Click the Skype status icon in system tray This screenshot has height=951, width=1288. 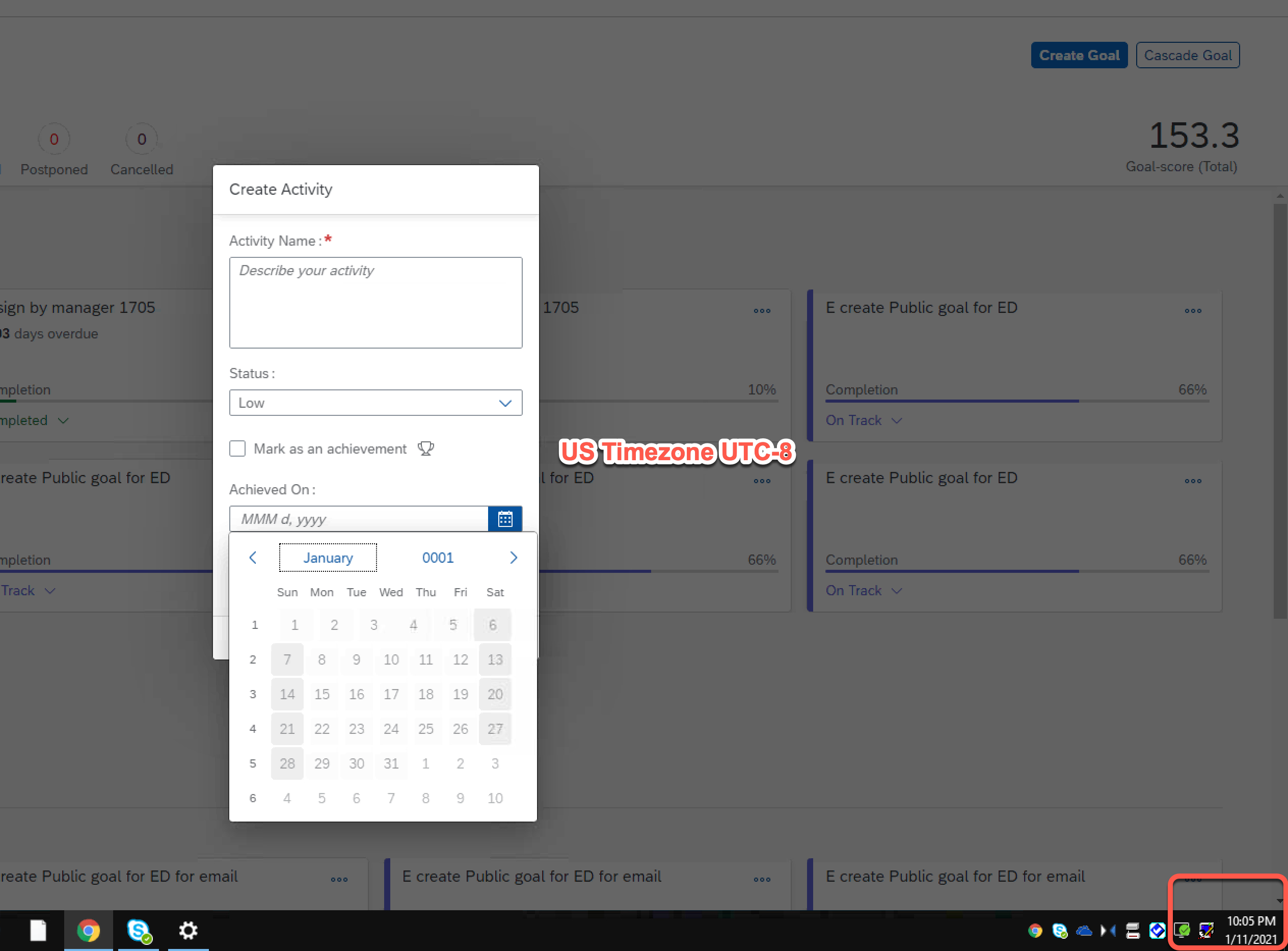pyautogui.click(x=1059, y=930)
